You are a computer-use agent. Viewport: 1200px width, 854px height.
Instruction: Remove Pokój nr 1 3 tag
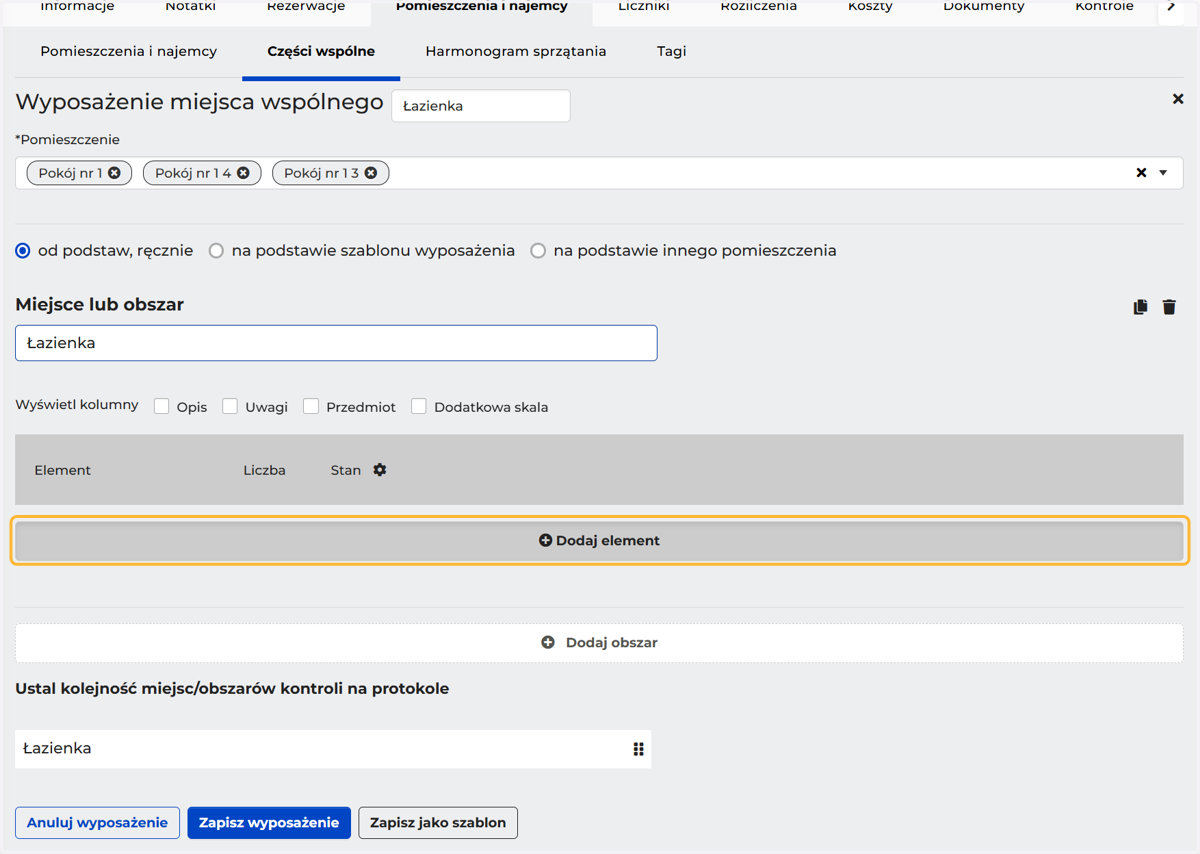pos(371,173)
